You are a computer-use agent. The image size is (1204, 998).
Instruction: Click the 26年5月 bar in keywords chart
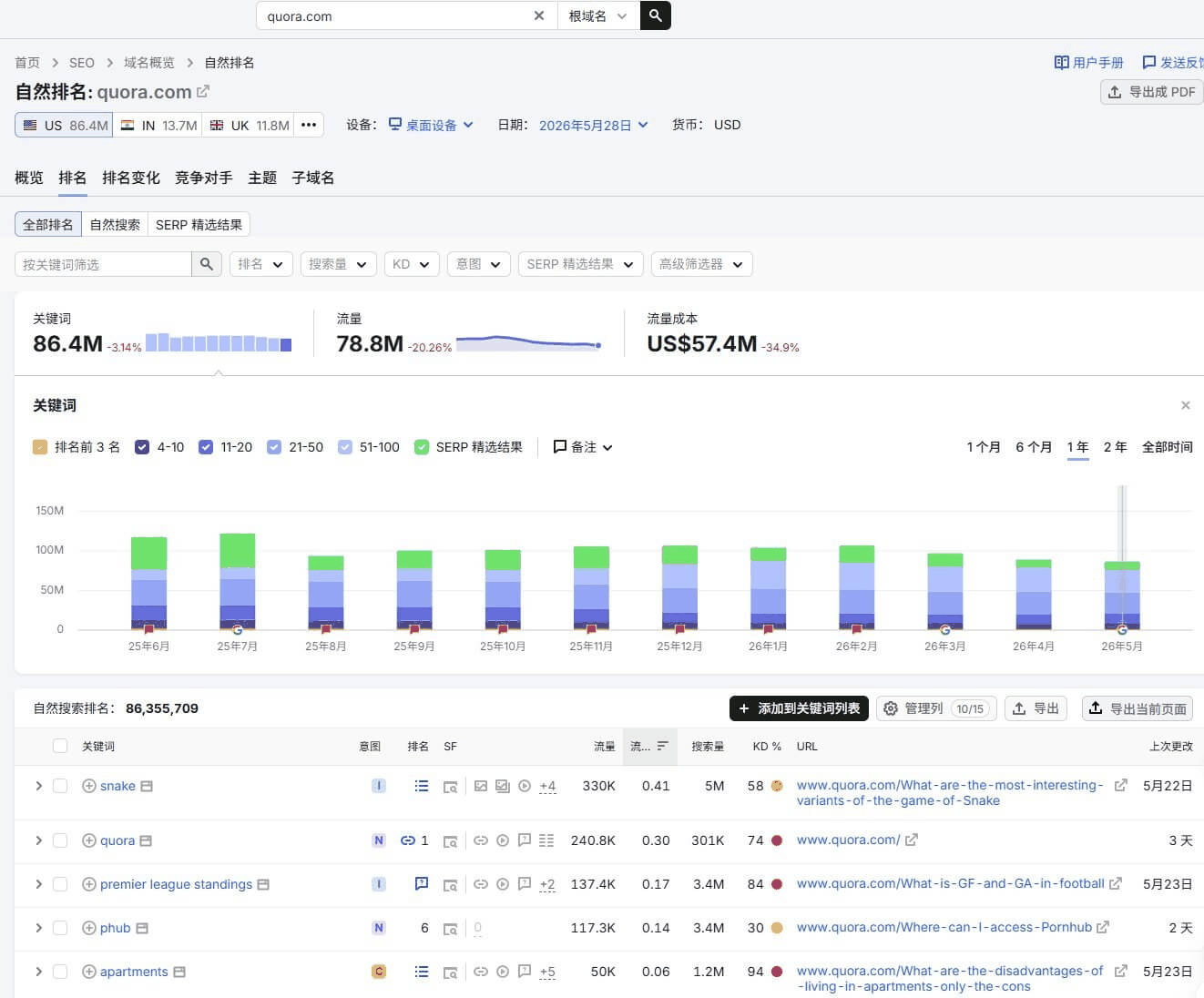1122,596
